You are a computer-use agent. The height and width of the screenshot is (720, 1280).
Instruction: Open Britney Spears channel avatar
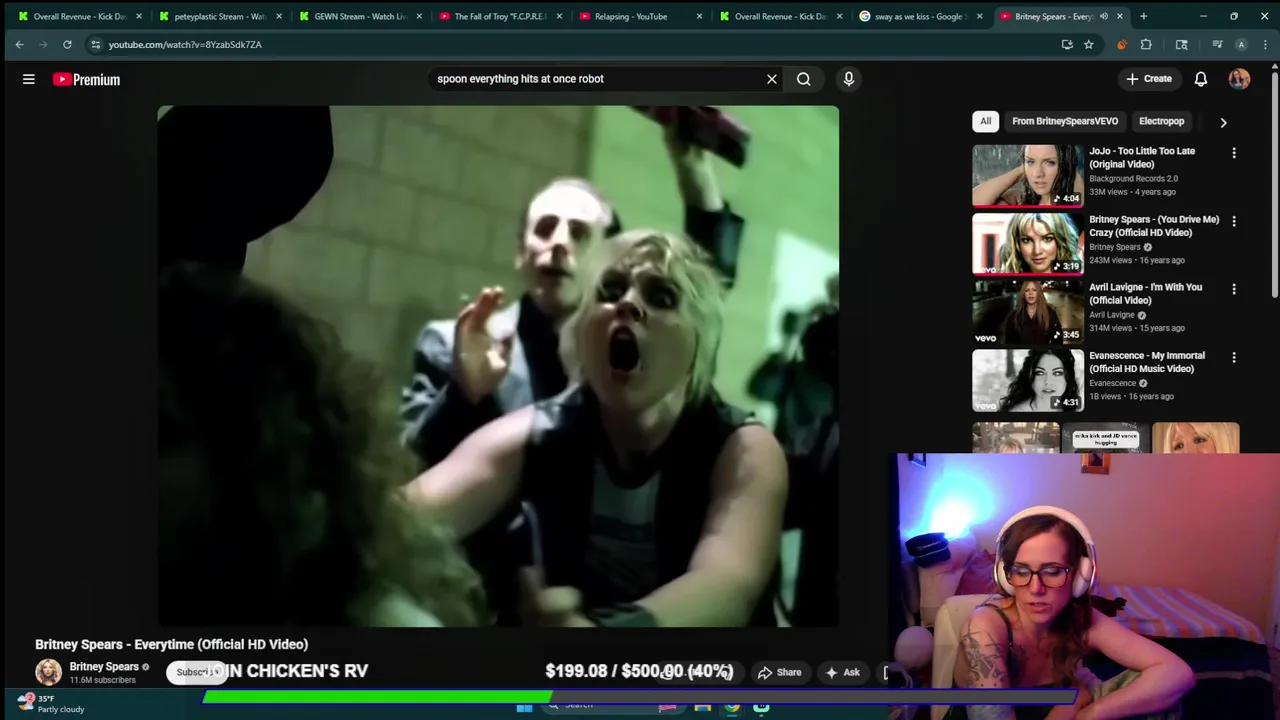(x=48, y=672)
